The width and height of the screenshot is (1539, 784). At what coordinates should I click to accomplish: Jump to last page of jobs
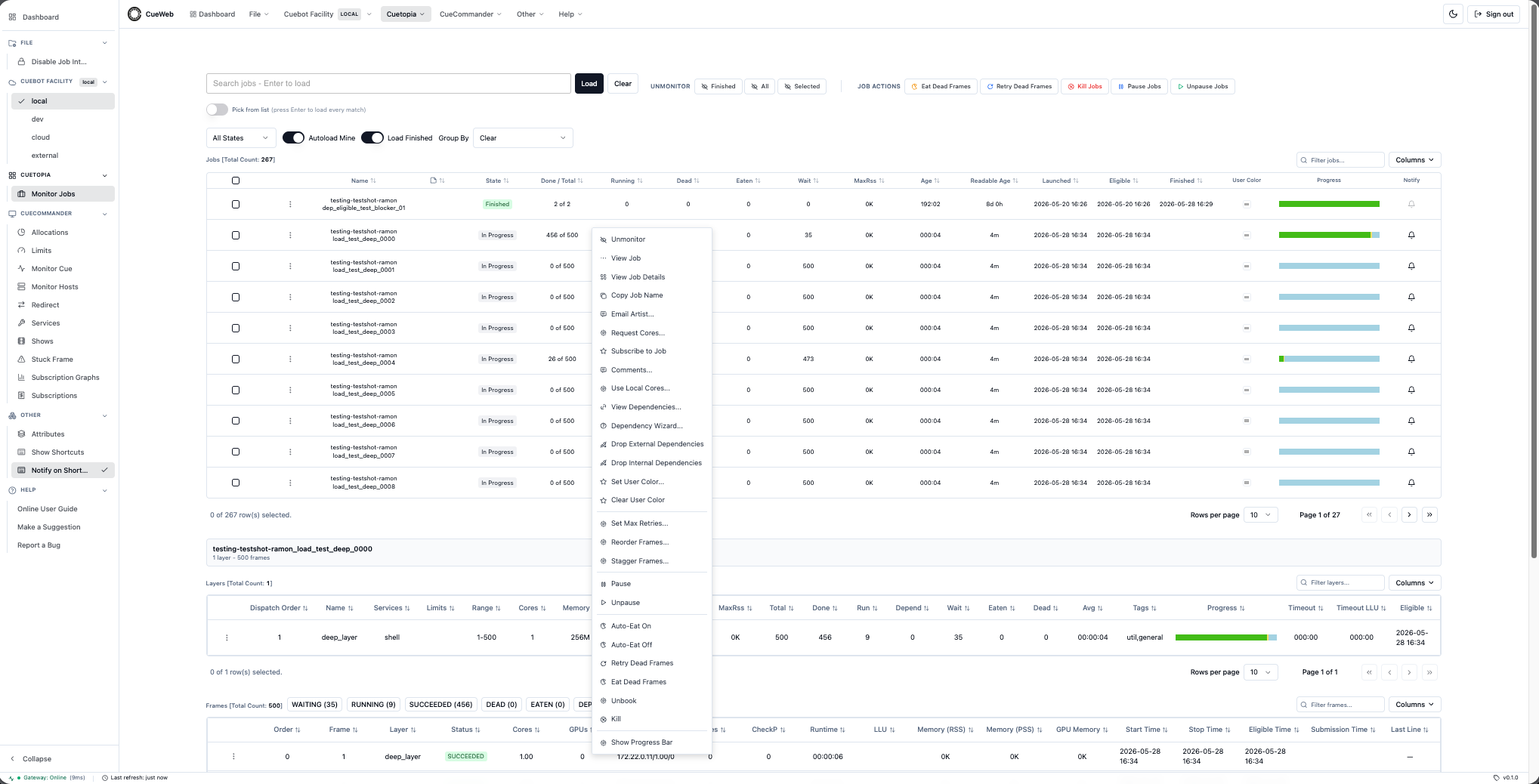[1429, 515]
